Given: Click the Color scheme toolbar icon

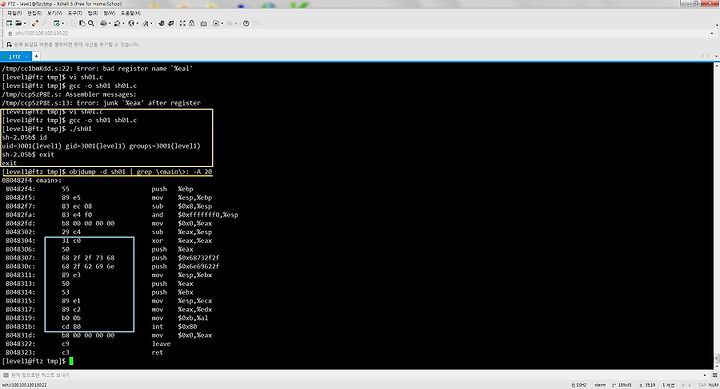Looking at the screenshot, I should 117,23.
